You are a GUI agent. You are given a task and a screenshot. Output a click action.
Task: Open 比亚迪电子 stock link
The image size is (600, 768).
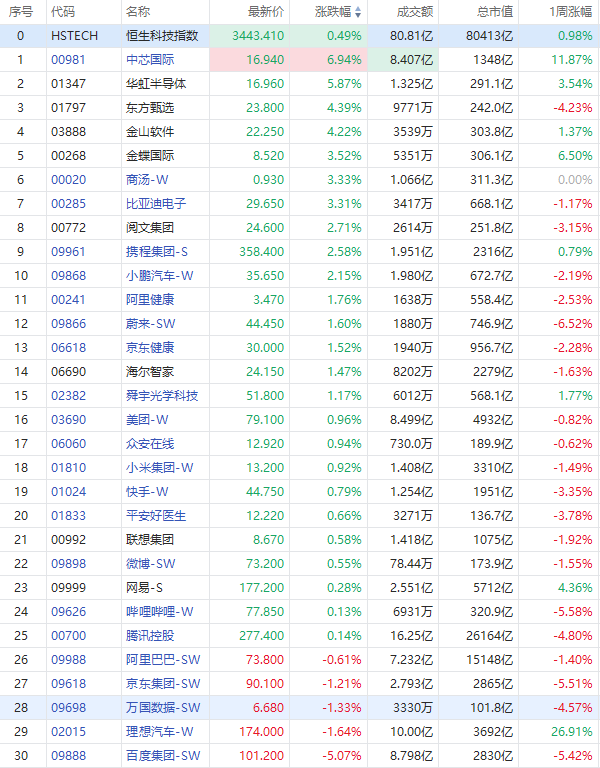156,204
